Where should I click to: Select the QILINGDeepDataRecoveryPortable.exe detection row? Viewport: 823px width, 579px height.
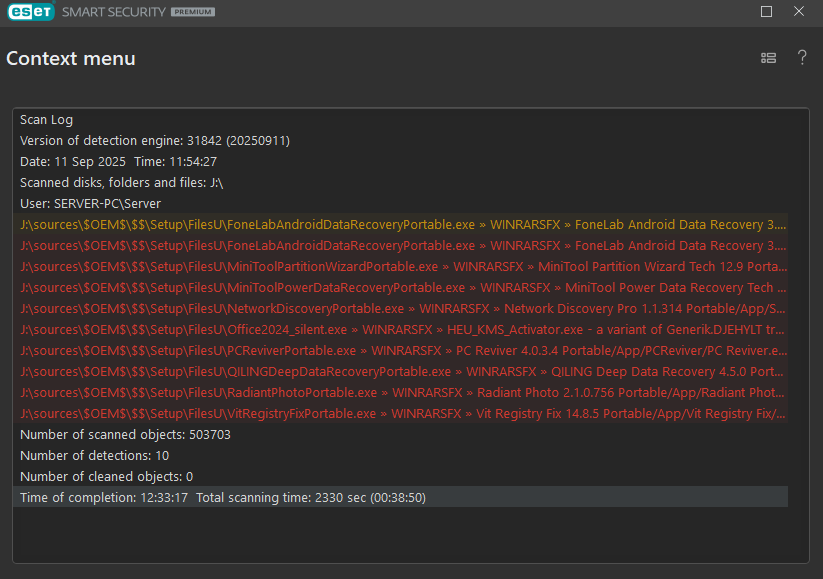coord(400,372)
